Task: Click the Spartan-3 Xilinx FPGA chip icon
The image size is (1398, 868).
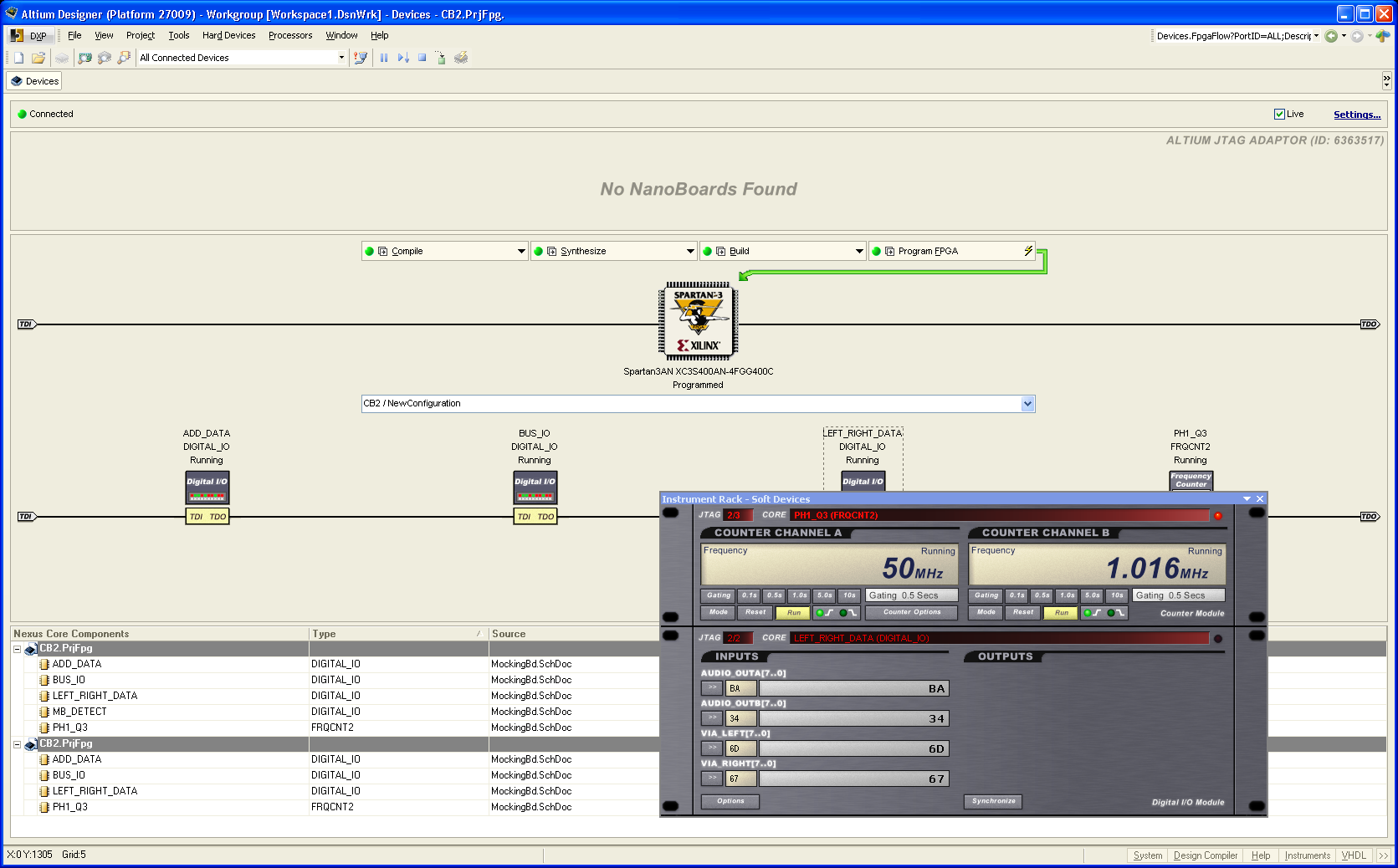Action: (698, 321)
